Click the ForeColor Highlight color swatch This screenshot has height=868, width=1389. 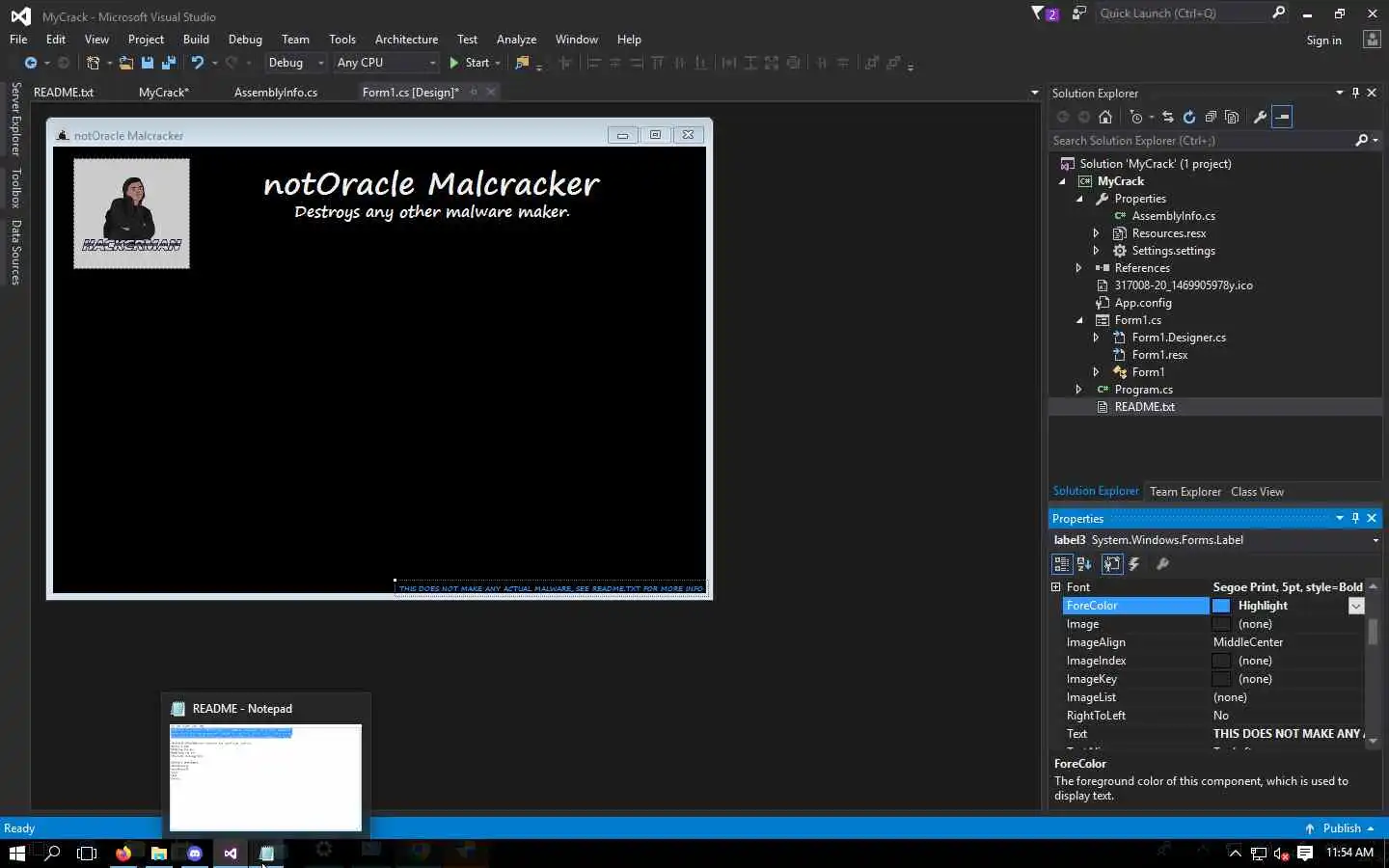point(1221,606)
